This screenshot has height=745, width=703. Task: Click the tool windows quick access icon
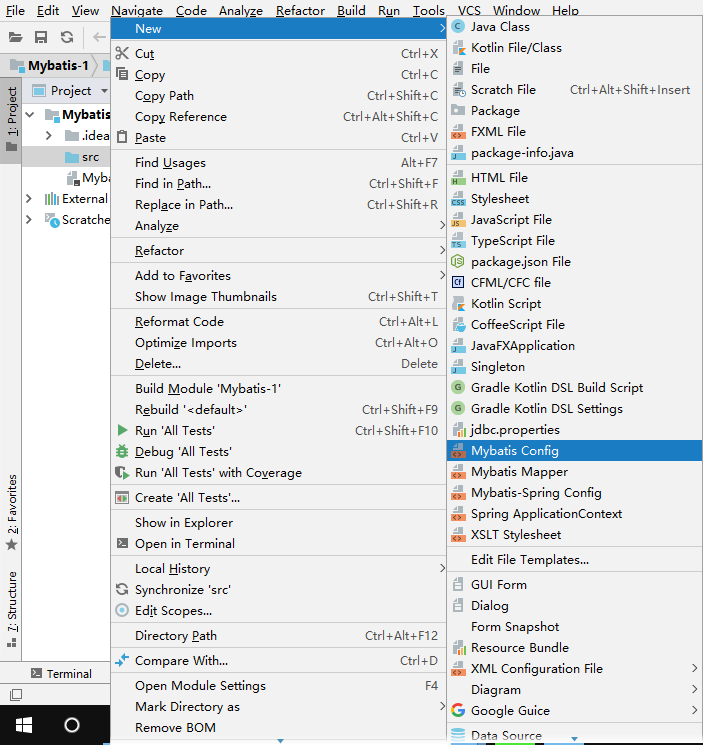16,695
